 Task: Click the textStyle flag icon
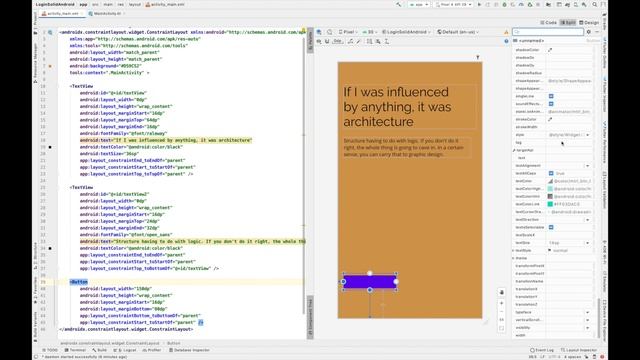pos(550,250)
